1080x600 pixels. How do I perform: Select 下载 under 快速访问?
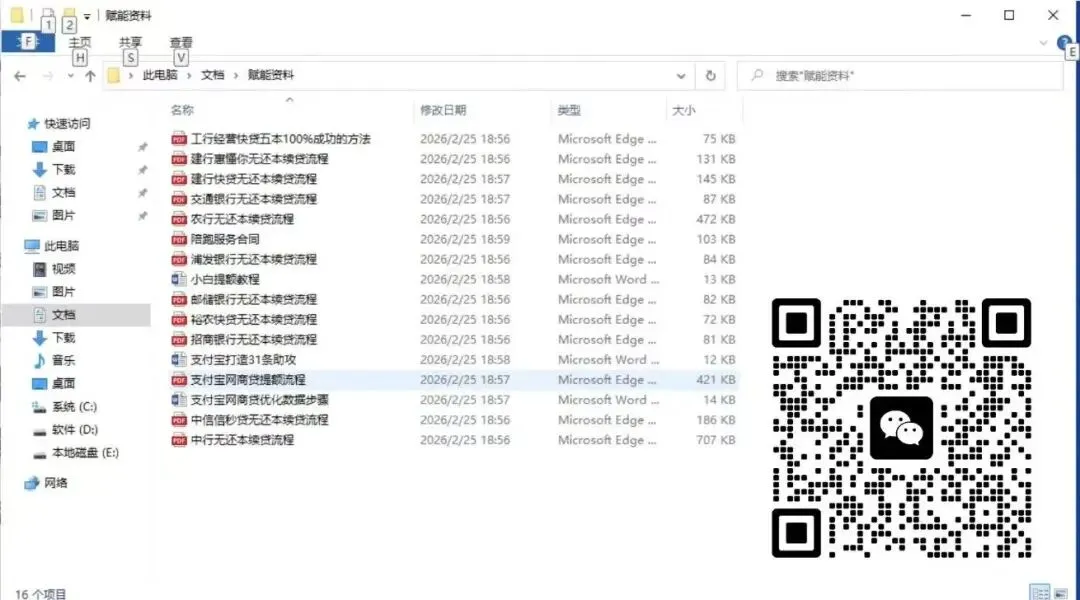[63, 169]
